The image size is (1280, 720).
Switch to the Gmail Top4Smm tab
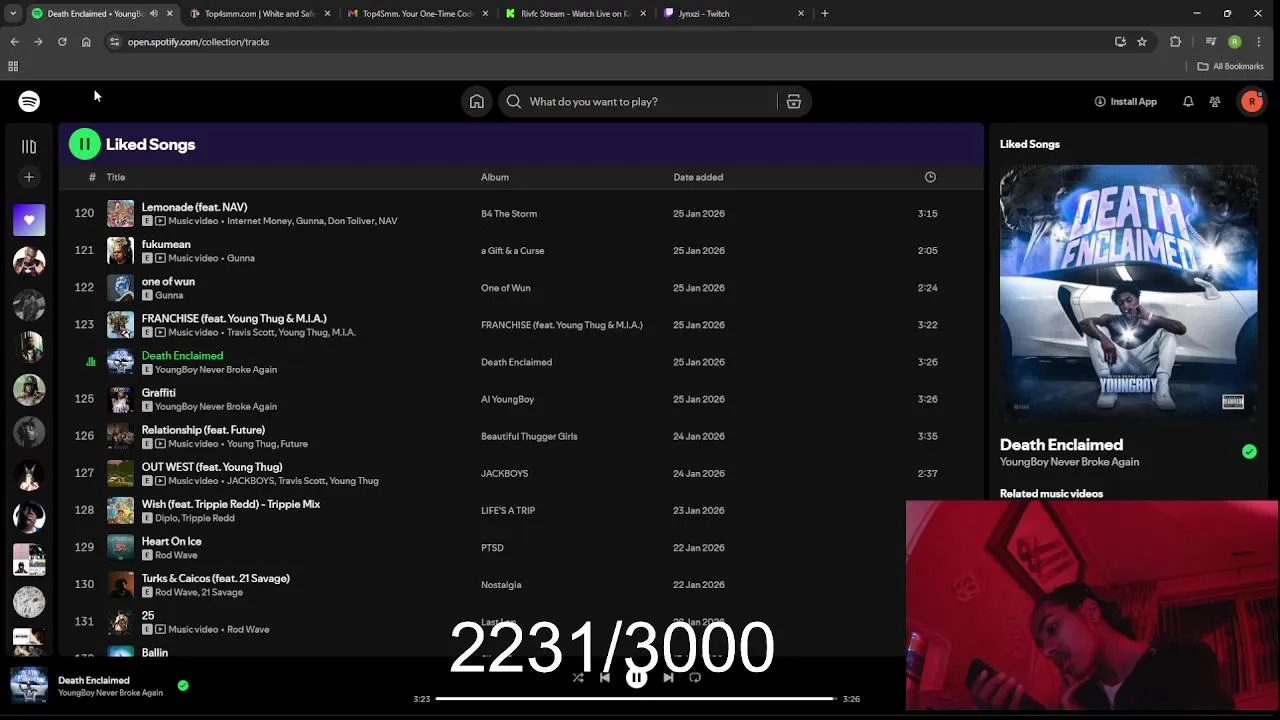pyautogui.click(x=417, y=14)
